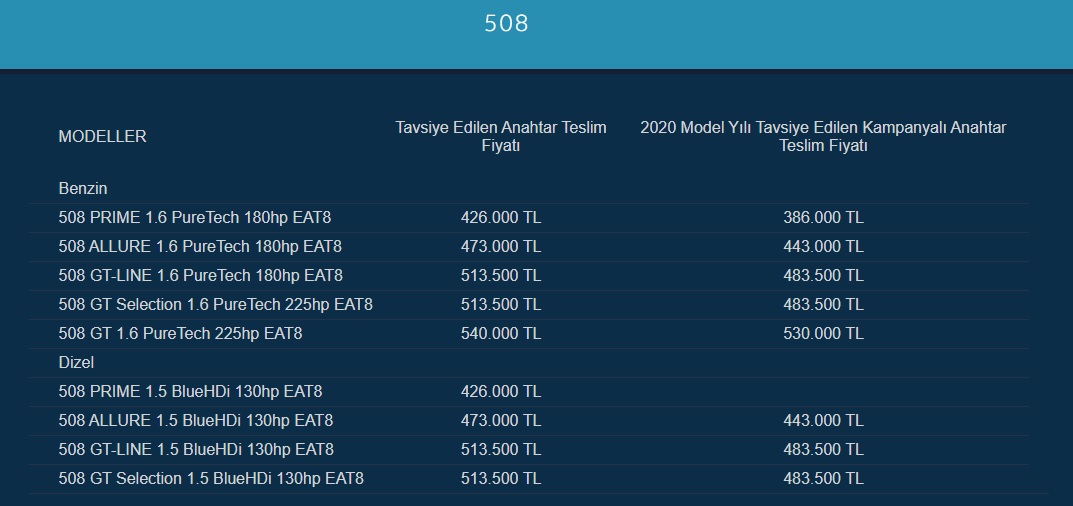The image size is (1073, 506).
Task: Select 426.000 TL price of PRIME BlueHDi
Action: click(501, 392)
